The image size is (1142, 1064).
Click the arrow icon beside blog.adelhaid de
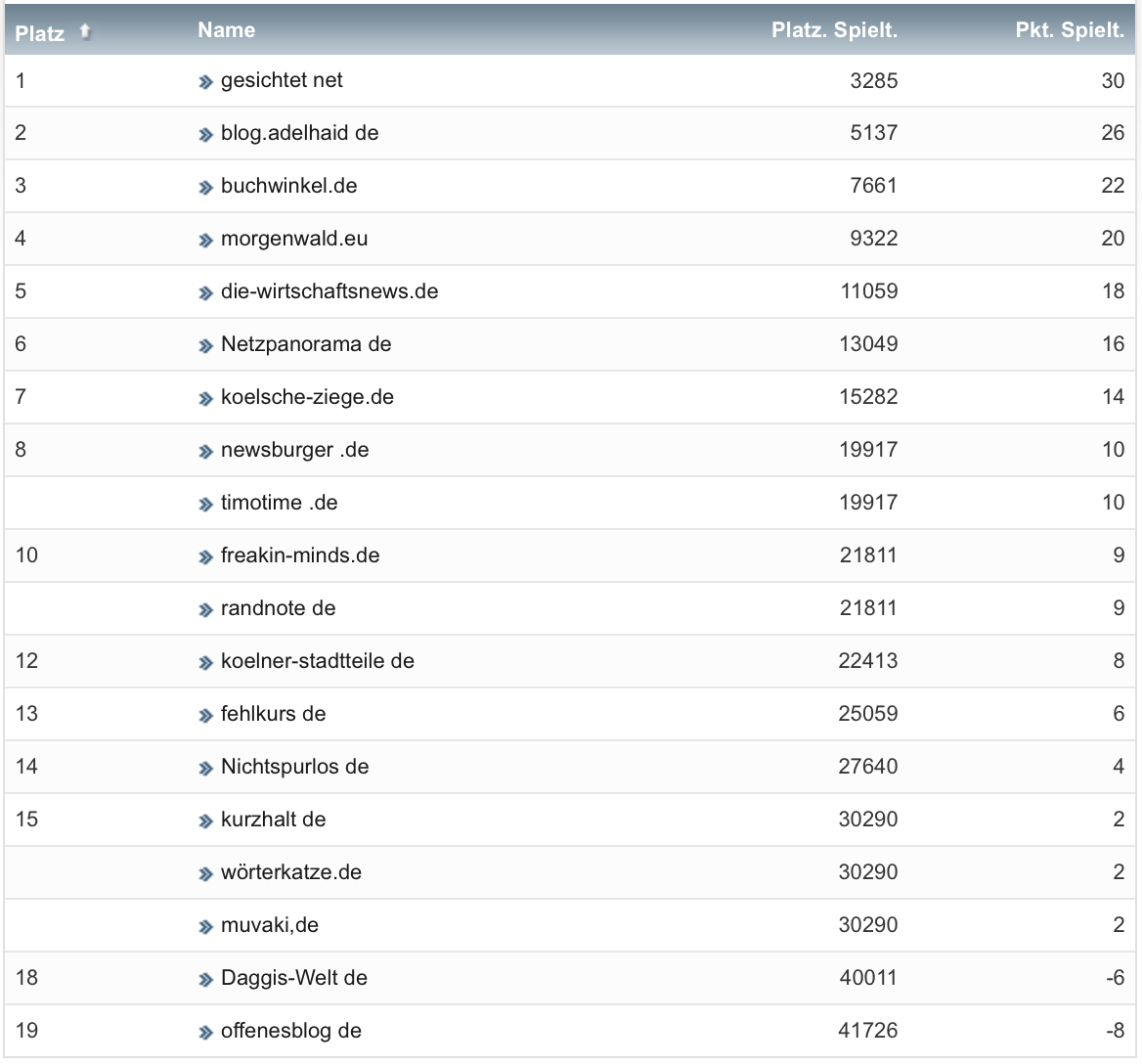pos(205,135)
